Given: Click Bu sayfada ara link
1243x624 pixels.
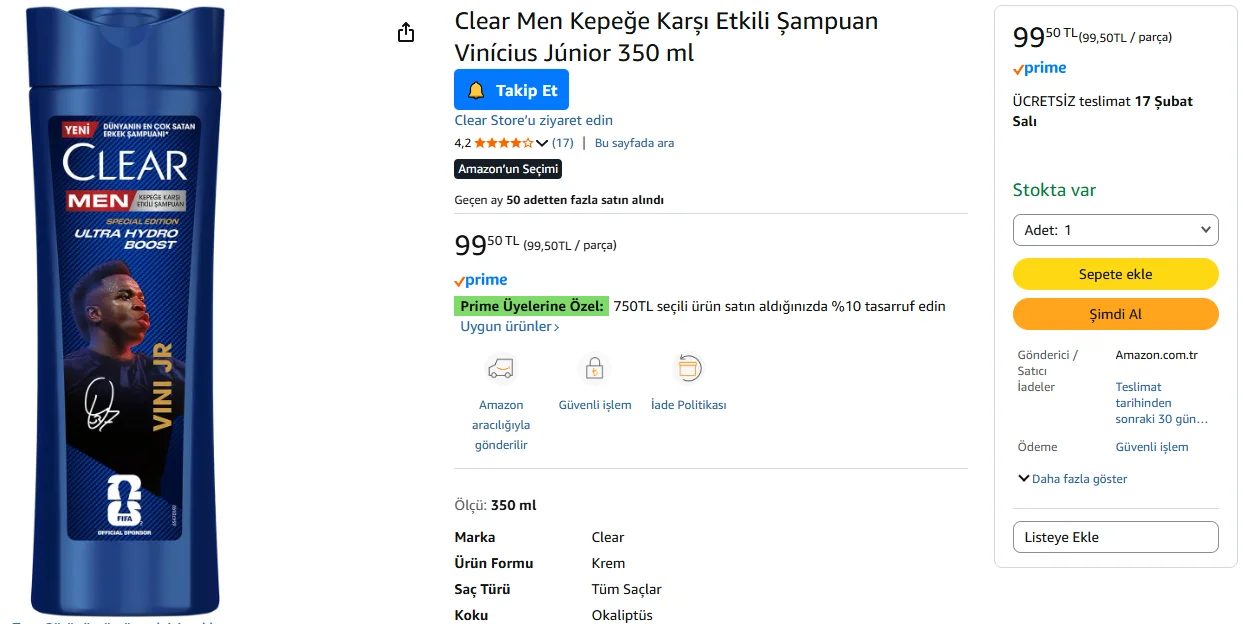Looking at the screenshot, I should (634, 143).
